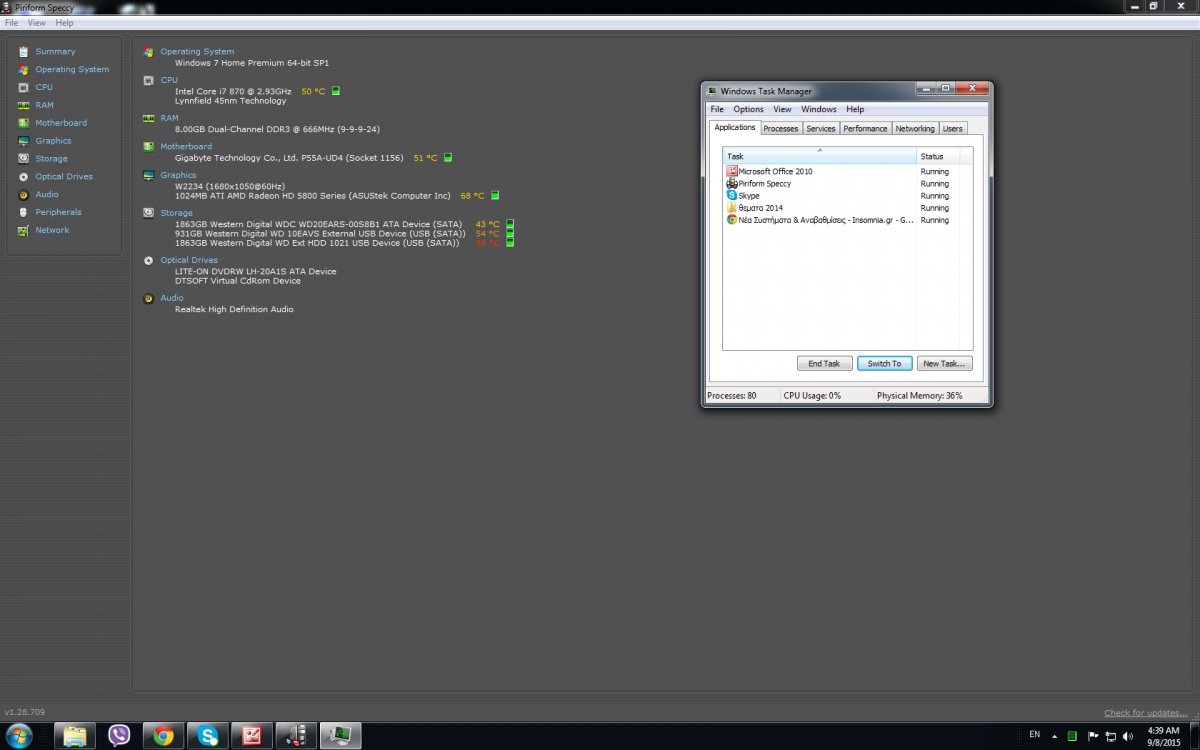
Task: Open Google Chrome from the taskbar
Action: coord(164,736)
